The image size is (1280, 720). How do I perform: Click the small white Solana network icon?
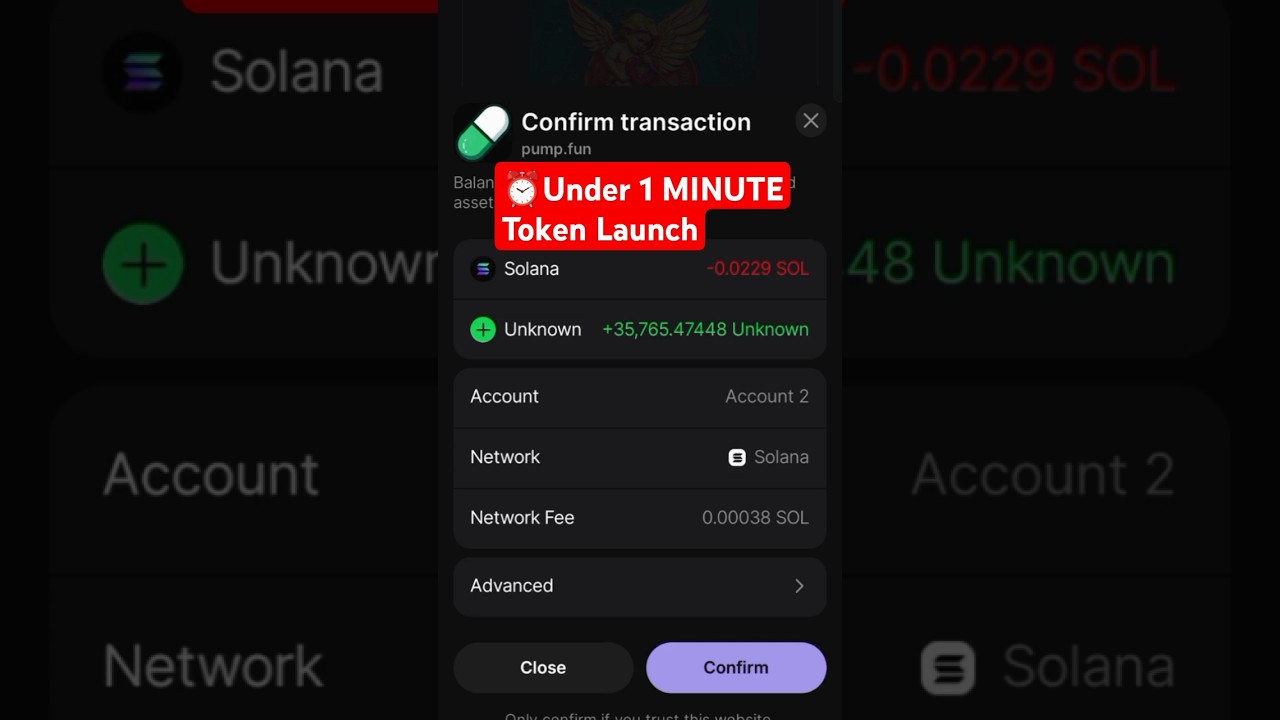click(737, 457)
